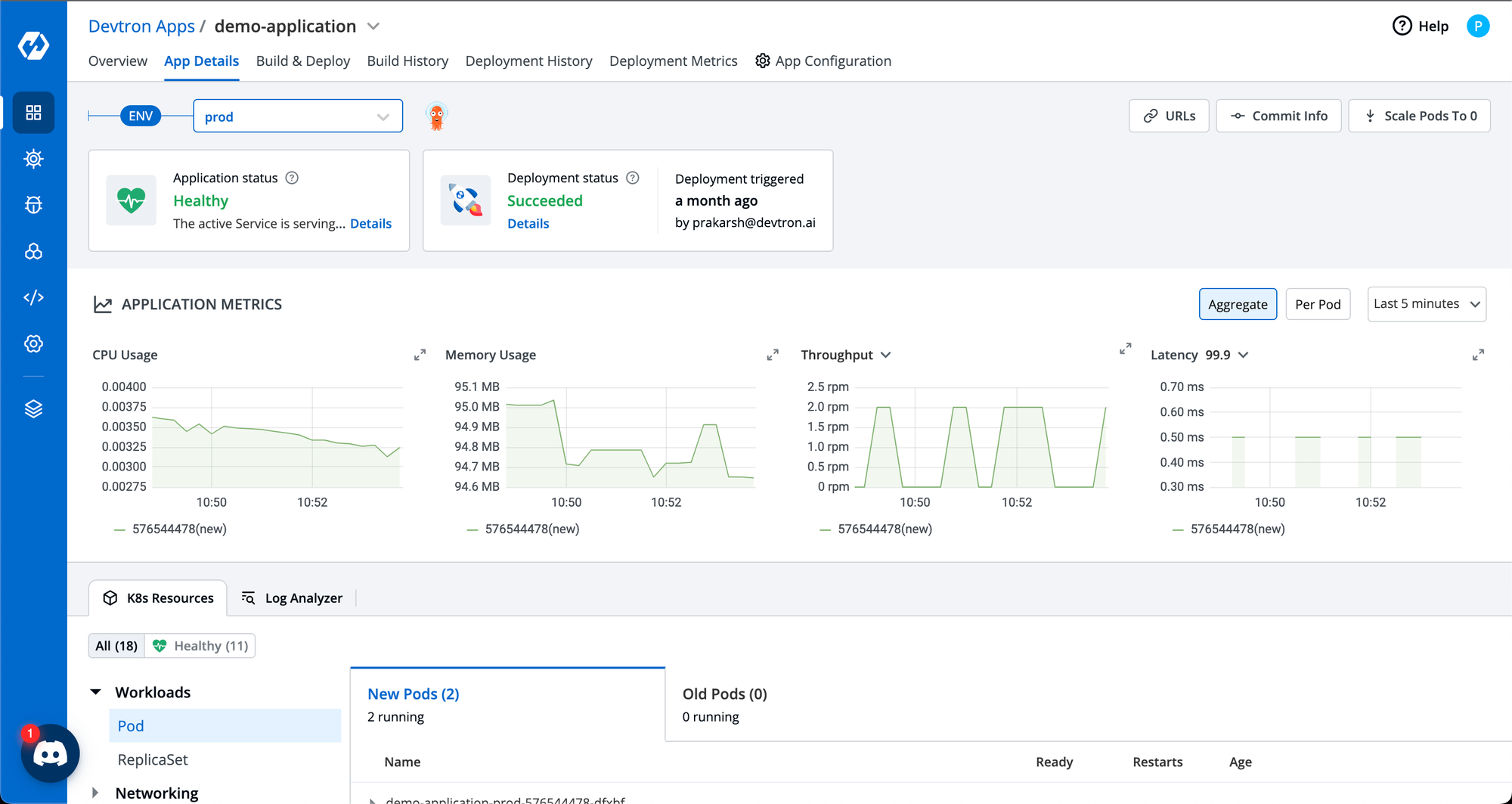
Task: Open Build History tab
Action: pyautogui.click(x=407, y=61)
